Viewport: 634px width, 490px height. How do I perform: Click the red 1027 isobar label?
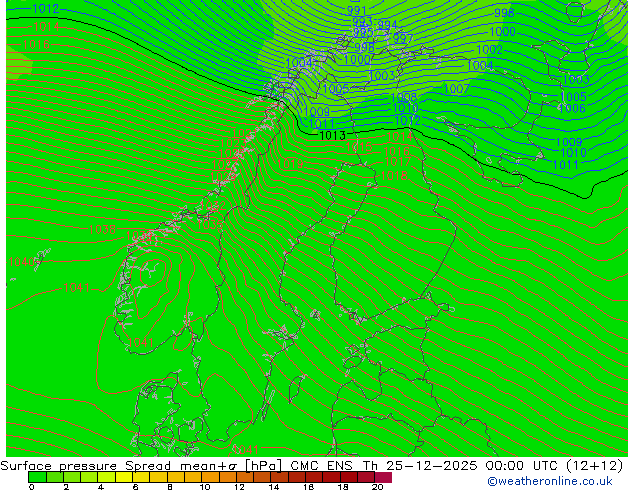[224, 165]
